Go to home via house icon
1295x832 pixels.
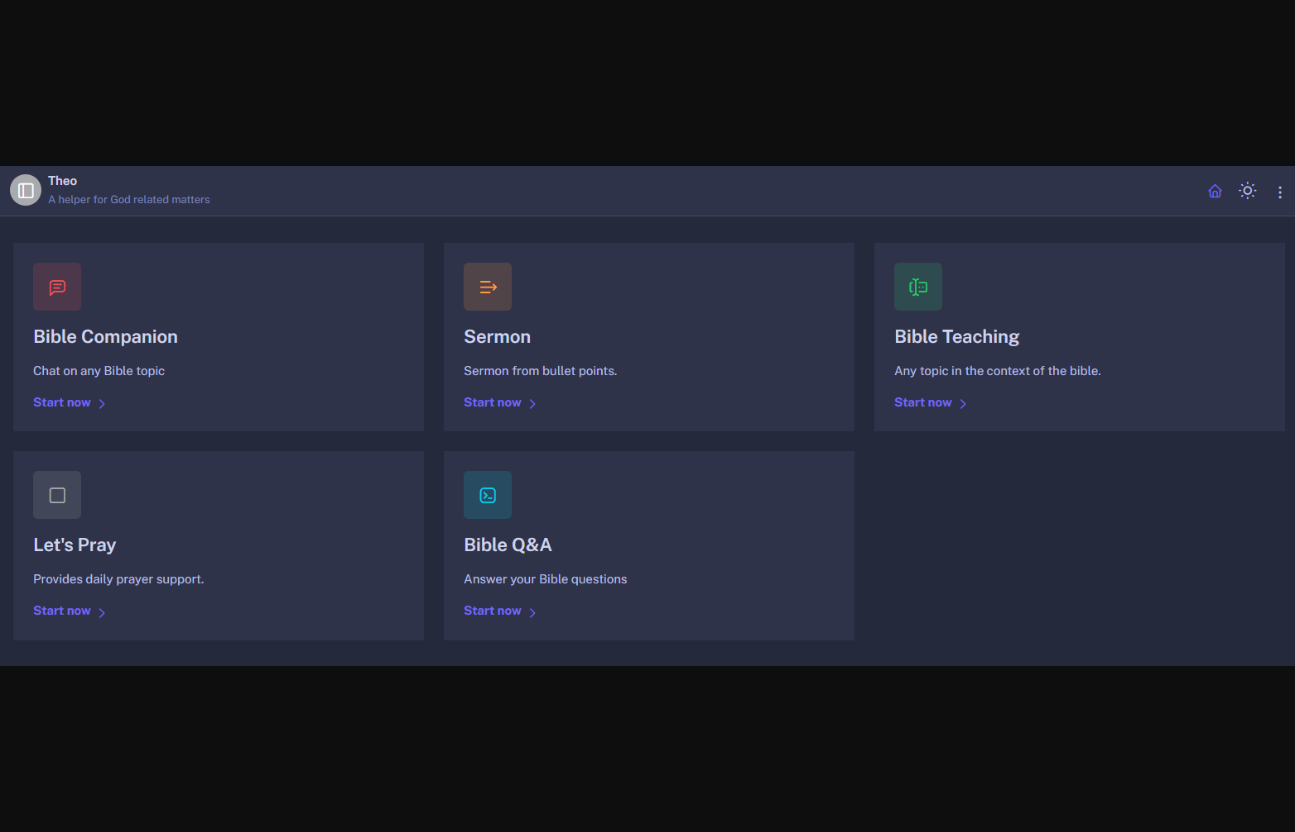[1215, 191]
